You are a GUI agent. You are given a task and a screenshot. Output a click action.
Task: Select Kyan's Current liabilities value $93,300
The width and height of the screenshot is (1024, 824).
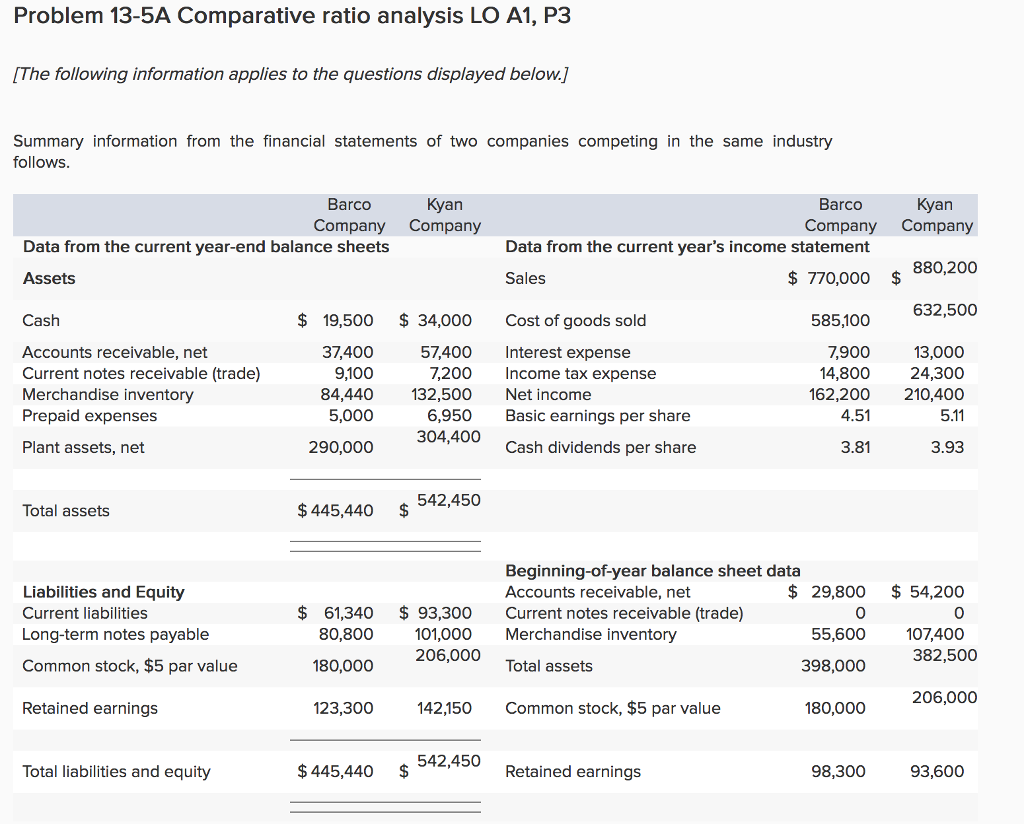click(x=436, y=613)
